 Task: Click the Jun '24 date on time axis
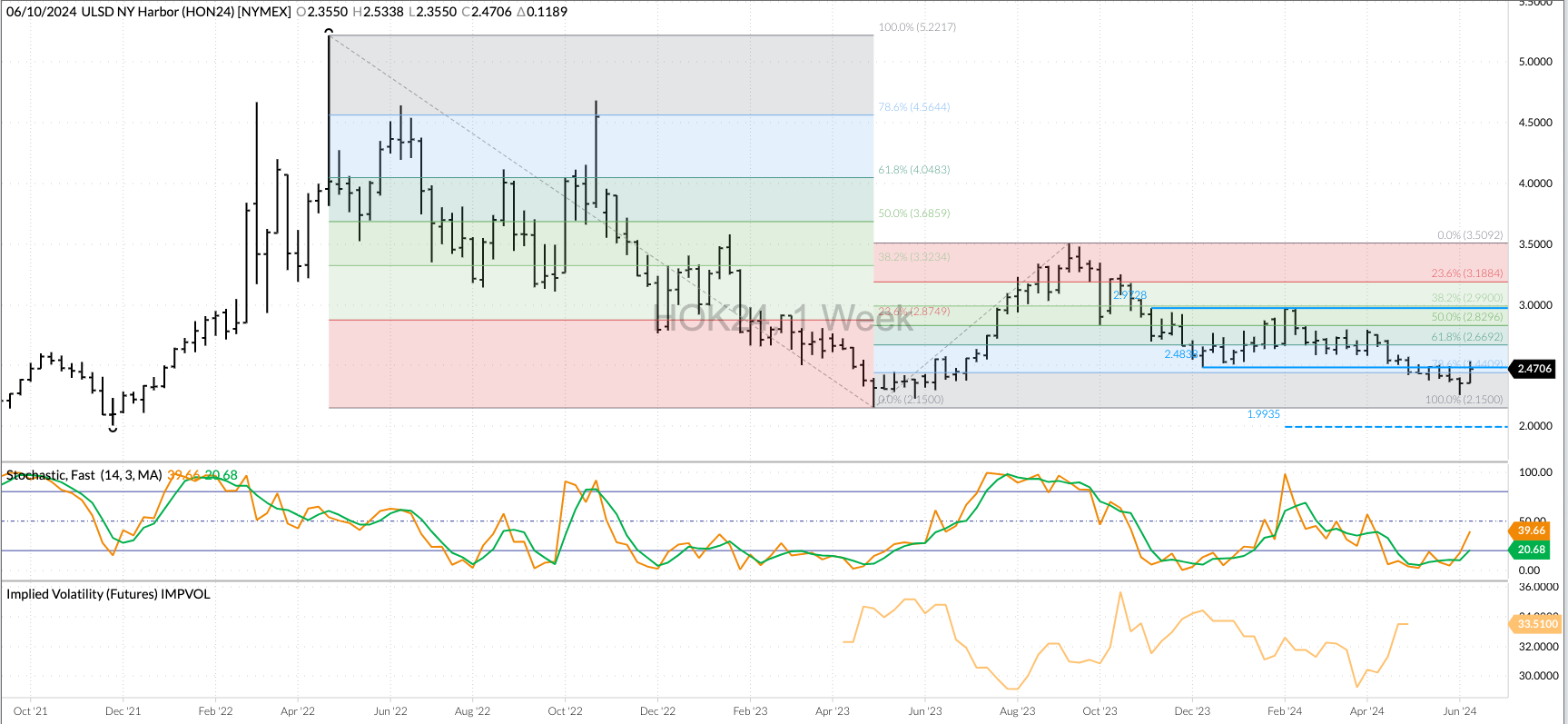(1459, 711)
